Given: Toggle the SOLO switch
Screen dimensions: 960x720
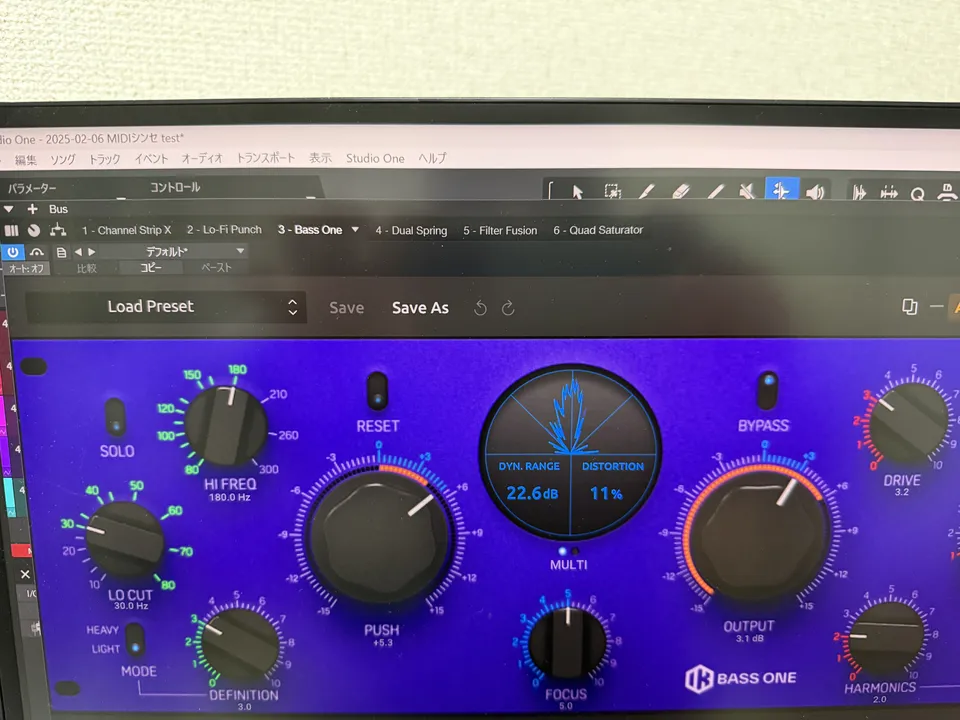Looking at the screenshot, I should click(x=116, y=417).
